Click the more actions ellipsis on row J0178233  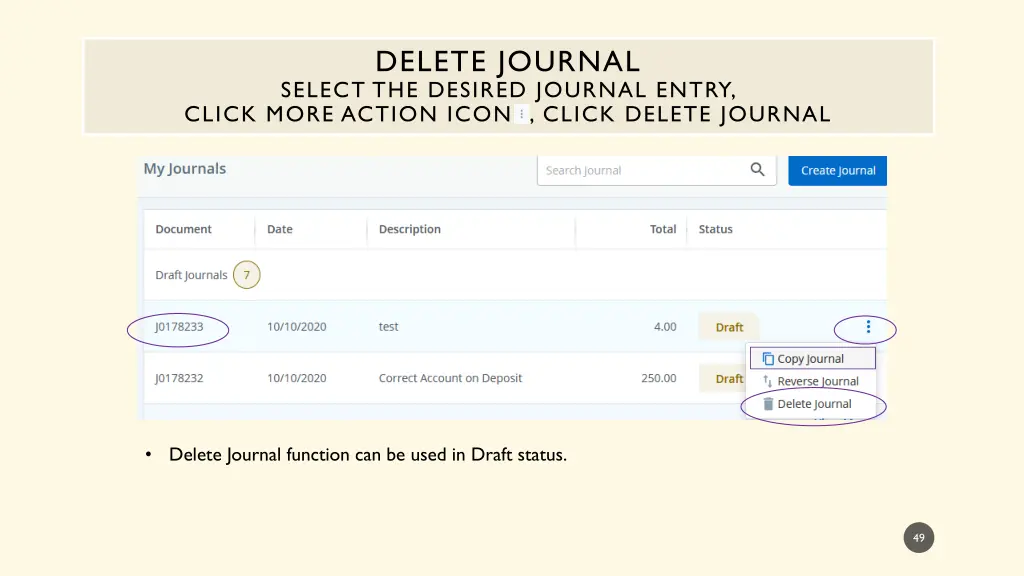coord(867,326)
